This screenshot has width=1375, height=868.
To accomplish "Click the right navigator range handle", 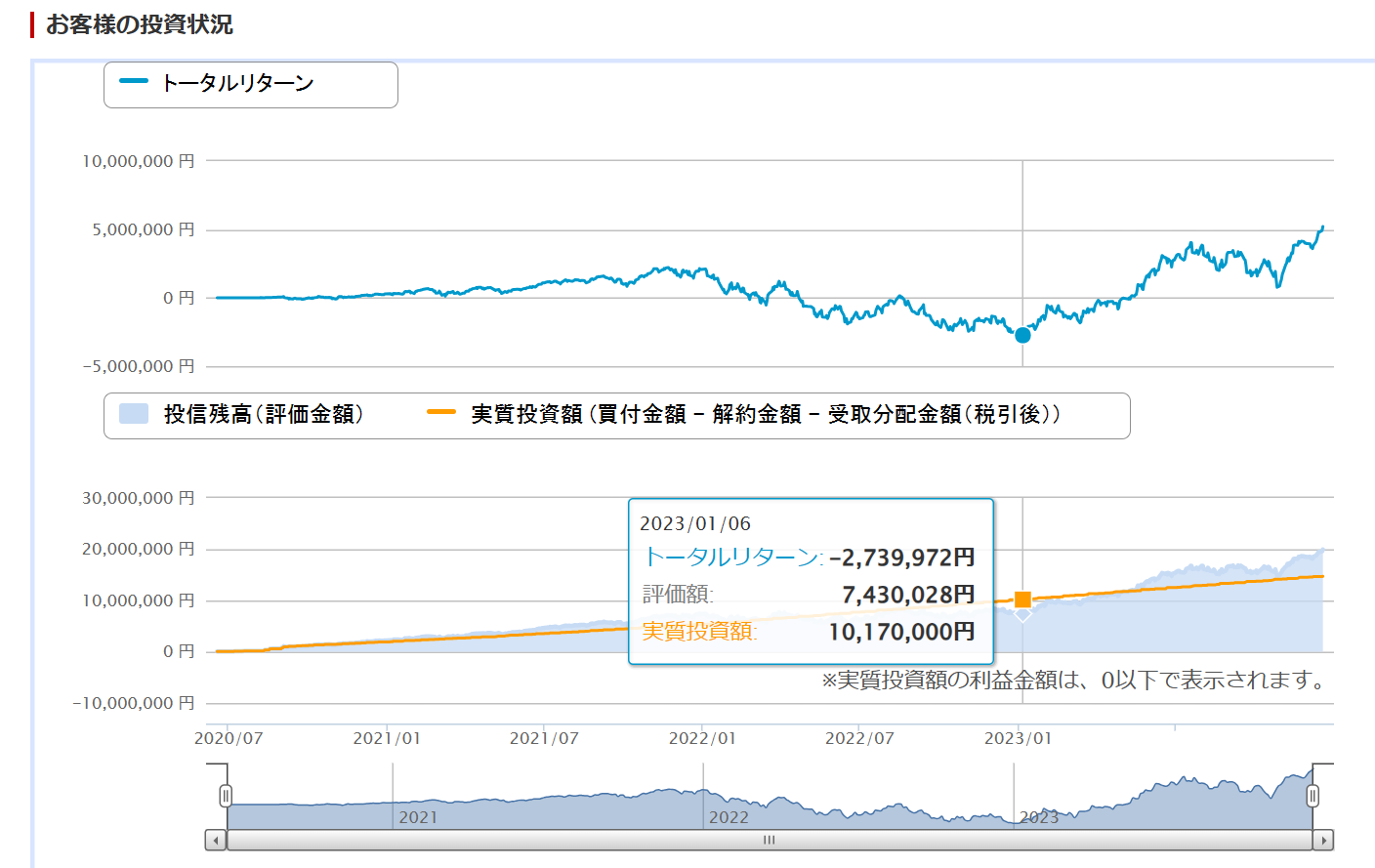I will tap(1312, 796).
